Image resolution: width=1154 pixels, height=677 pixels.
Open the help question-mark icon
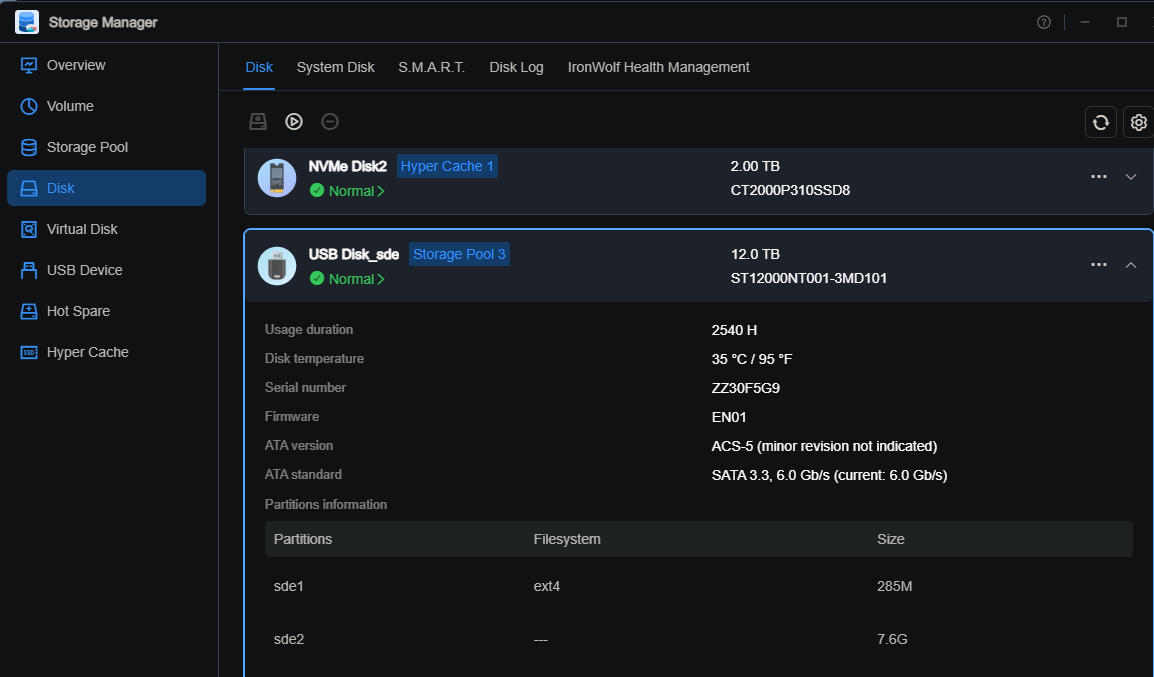tap(1044, 22)
